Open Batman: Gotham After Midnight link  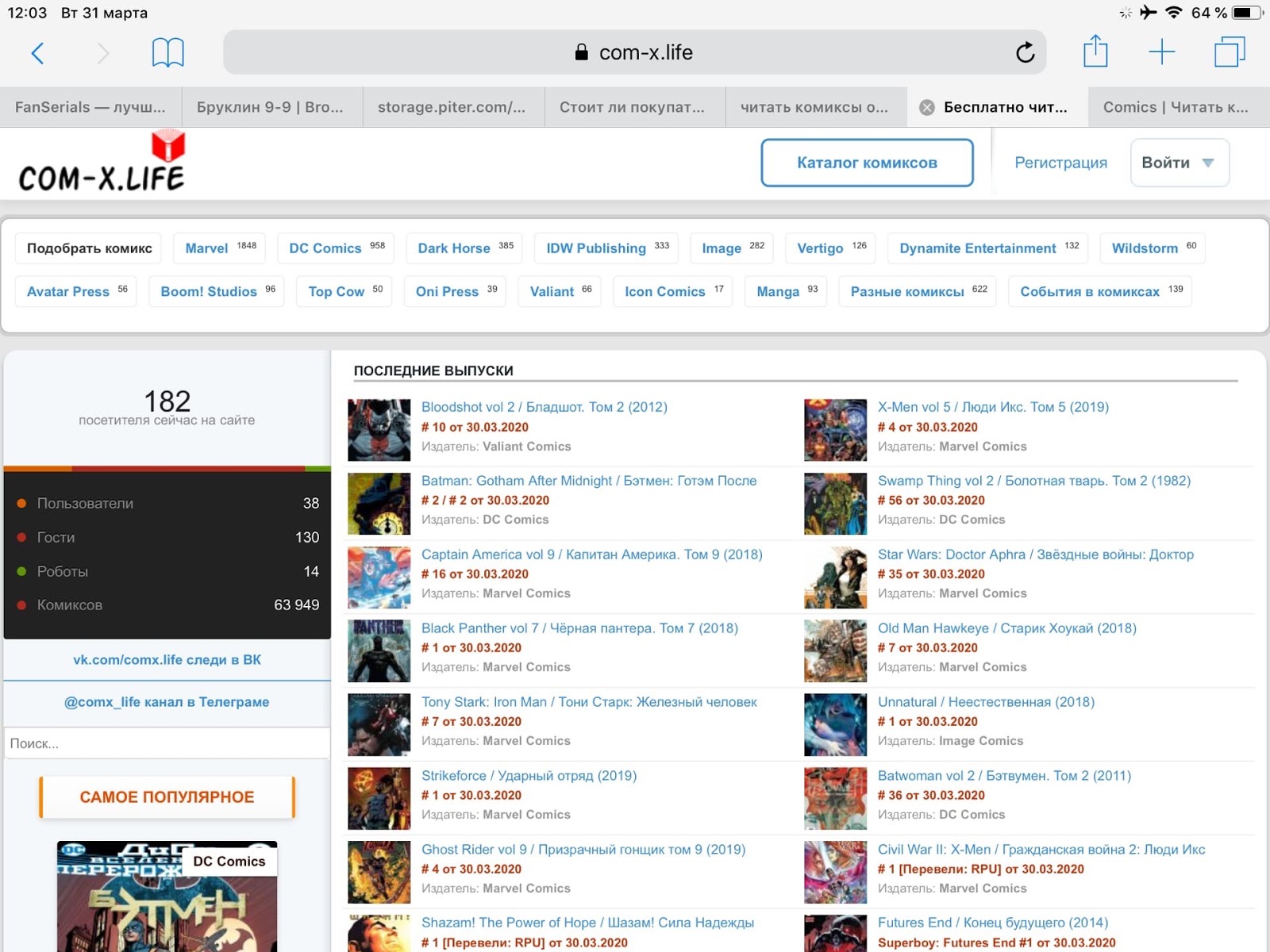tap(589, 481)
